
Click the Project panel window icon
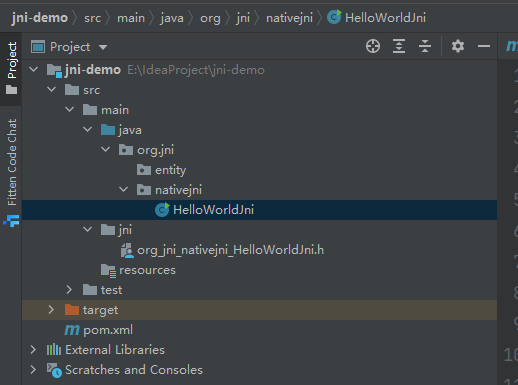[38, 47]
